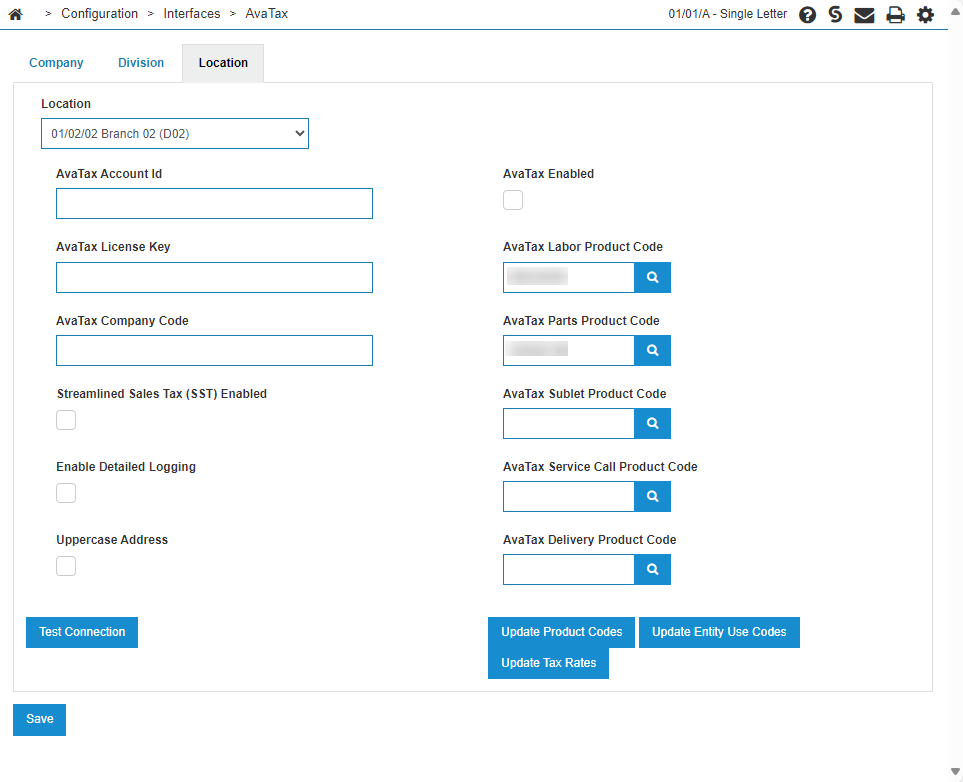Screen dimensions: 963x782
Task: Search AvaTax Labor Product Code lookup
Action: (652, 278)
